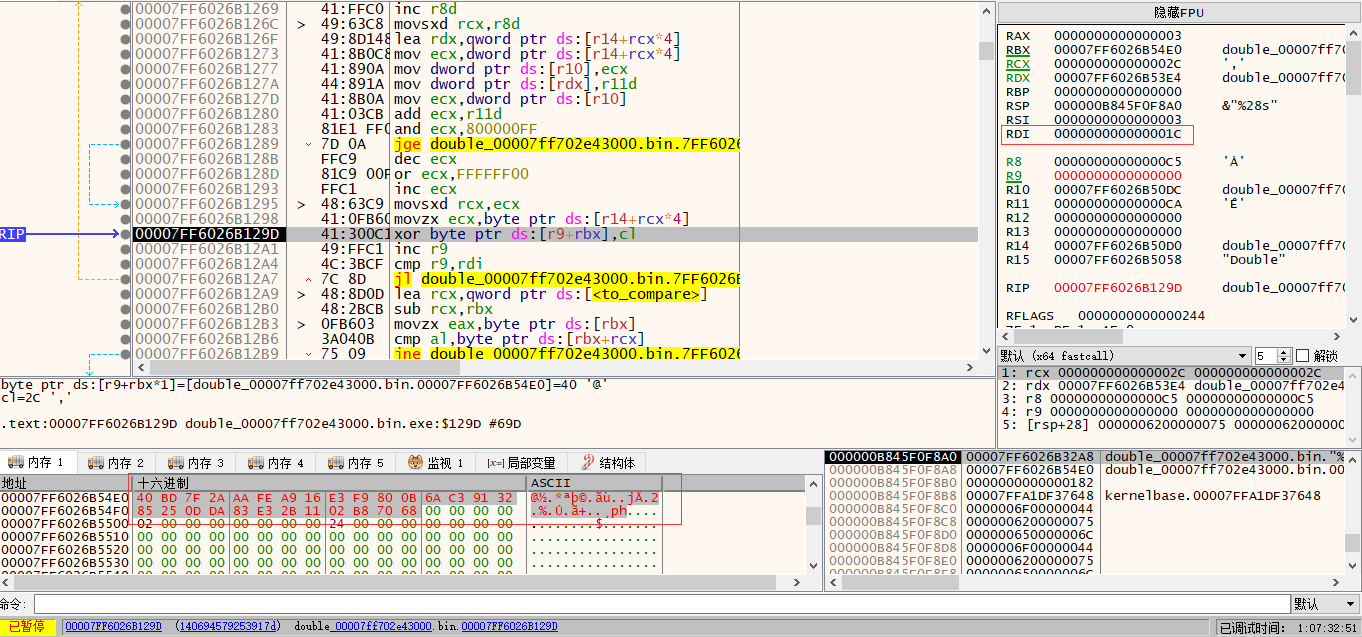The width and height of the screenshot is (1362, 637).
Task: Click the RIP pointer label in the gutter
Action: pos(12,234)
